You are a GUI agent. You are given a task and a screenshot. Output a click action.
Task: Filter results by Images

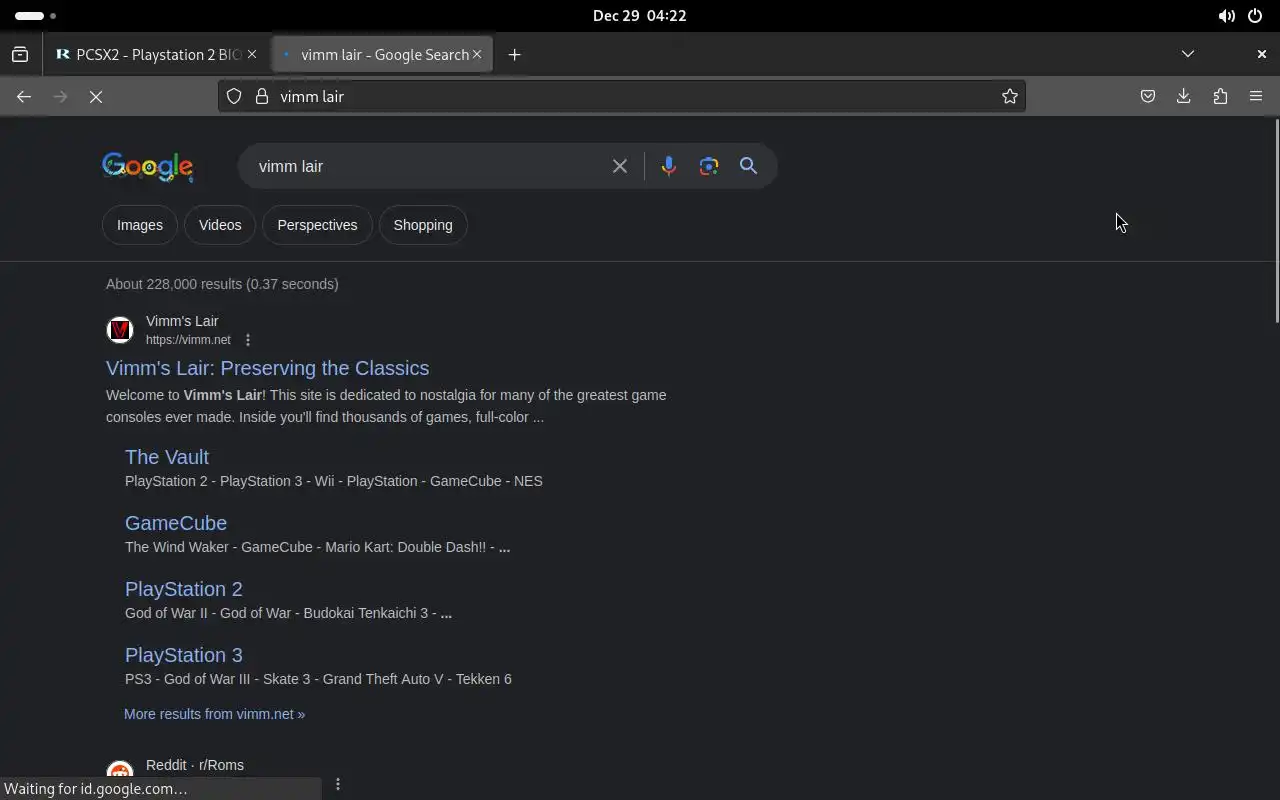tap(140, 225)
